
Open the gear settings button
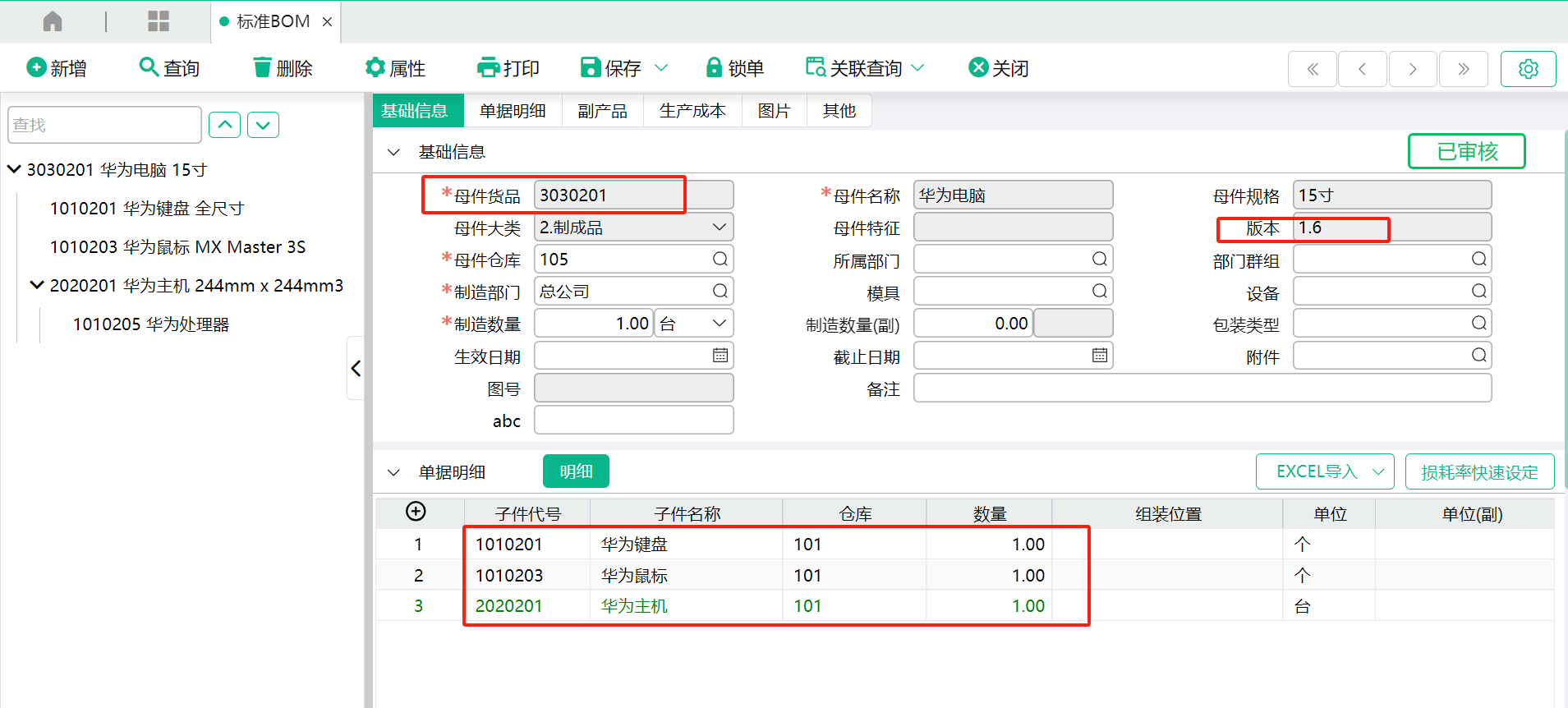point(1528,69)
